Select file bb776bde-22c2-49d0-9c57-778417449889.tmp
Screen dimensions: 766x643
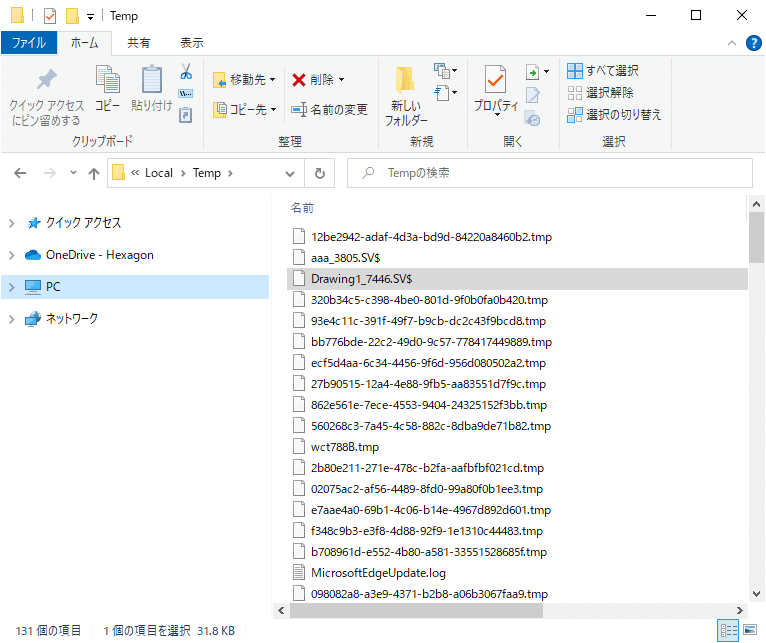[431, 342]
